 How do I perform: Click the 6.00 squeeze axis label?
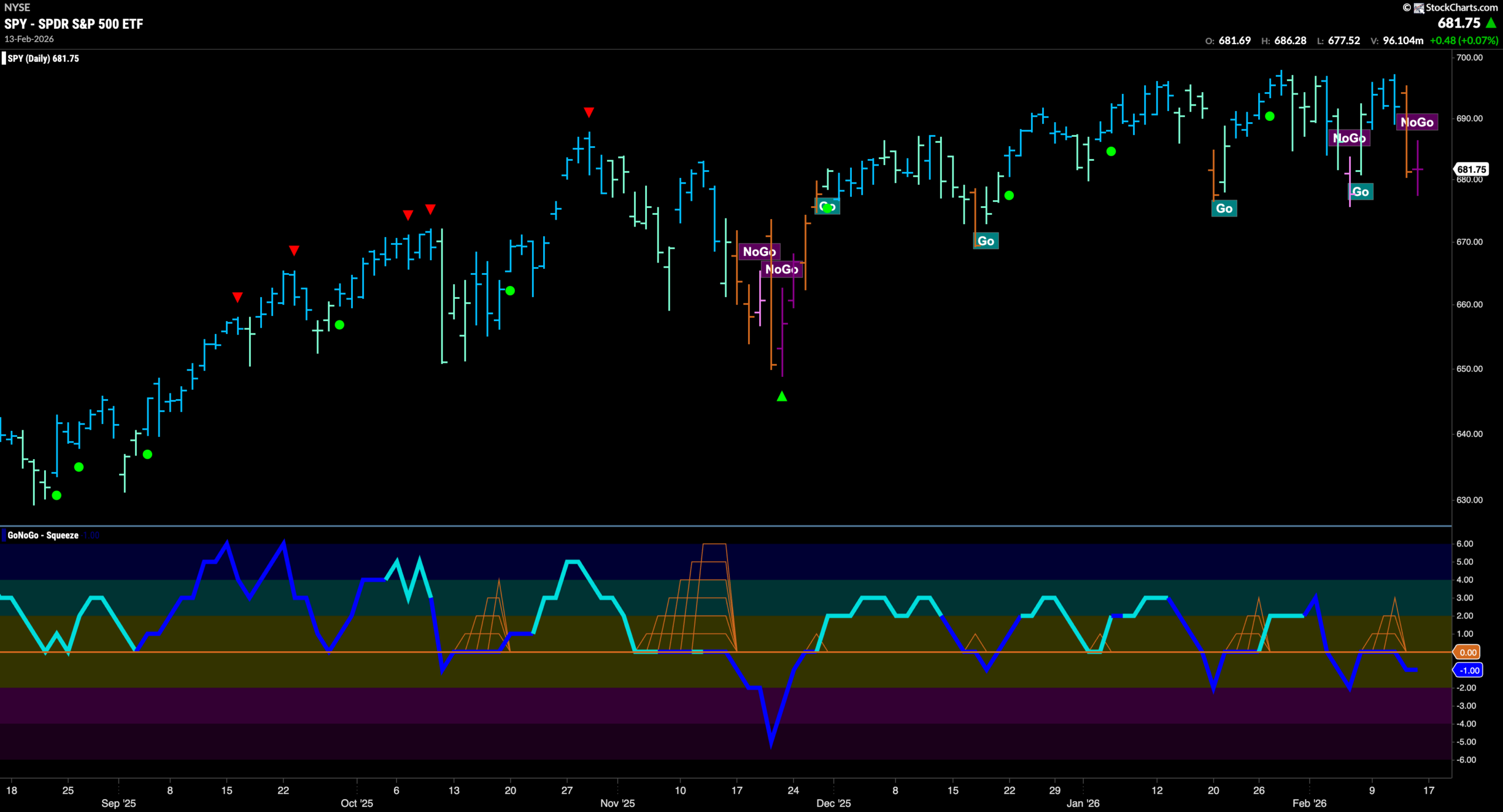(x=1465, y=544)
